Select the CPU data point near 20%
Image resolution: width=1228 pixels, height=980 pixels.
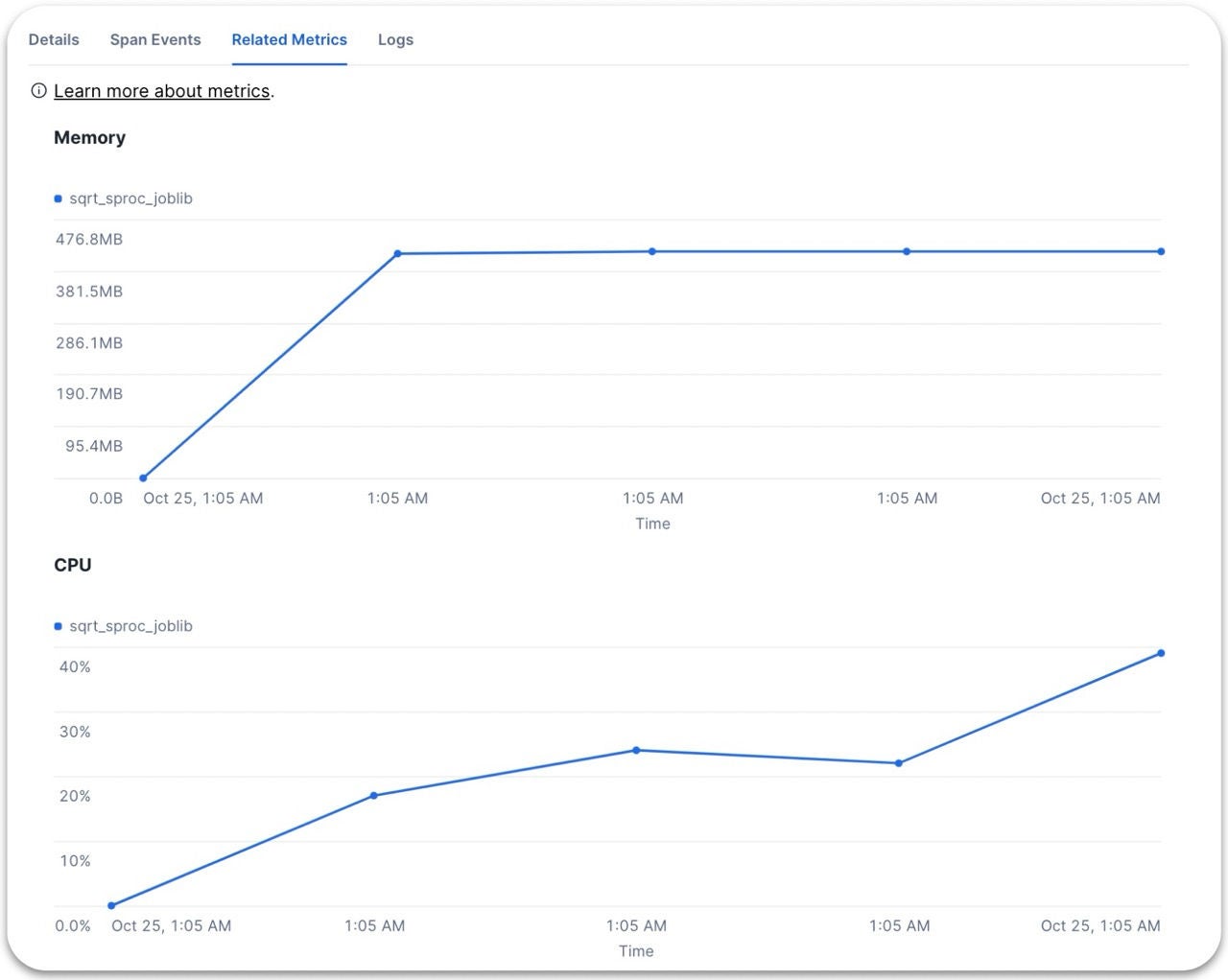click(x=374, y=795)
